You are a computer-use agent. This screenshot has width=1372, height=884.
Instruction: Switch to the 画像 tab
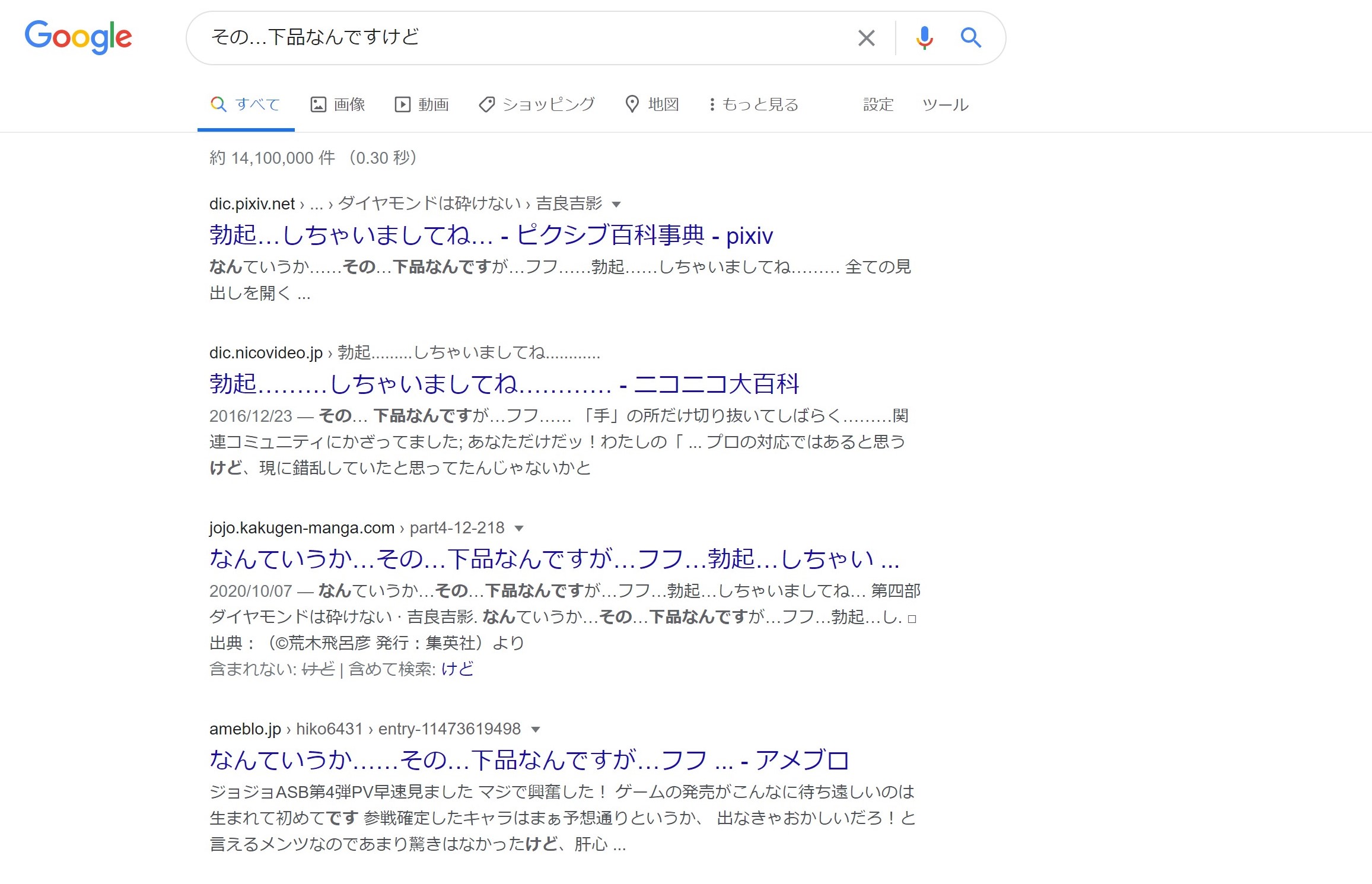(338, 104)
